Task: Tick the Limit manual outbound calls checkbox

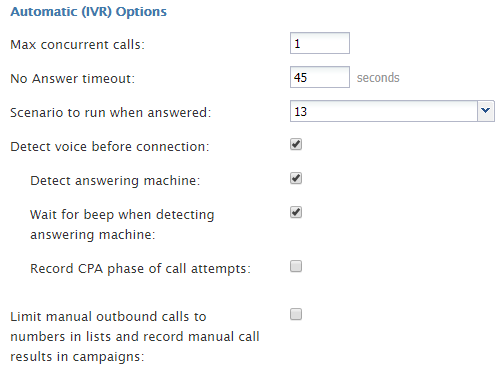Action: tap(296, 314)
